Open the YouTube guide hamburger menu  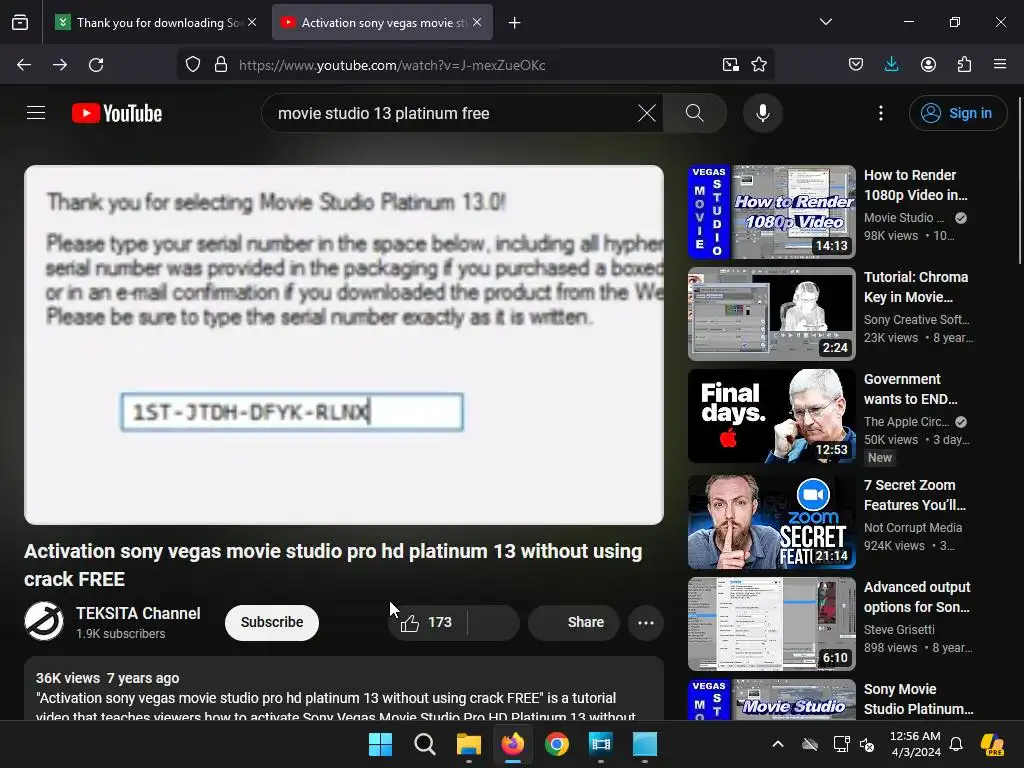36,113
